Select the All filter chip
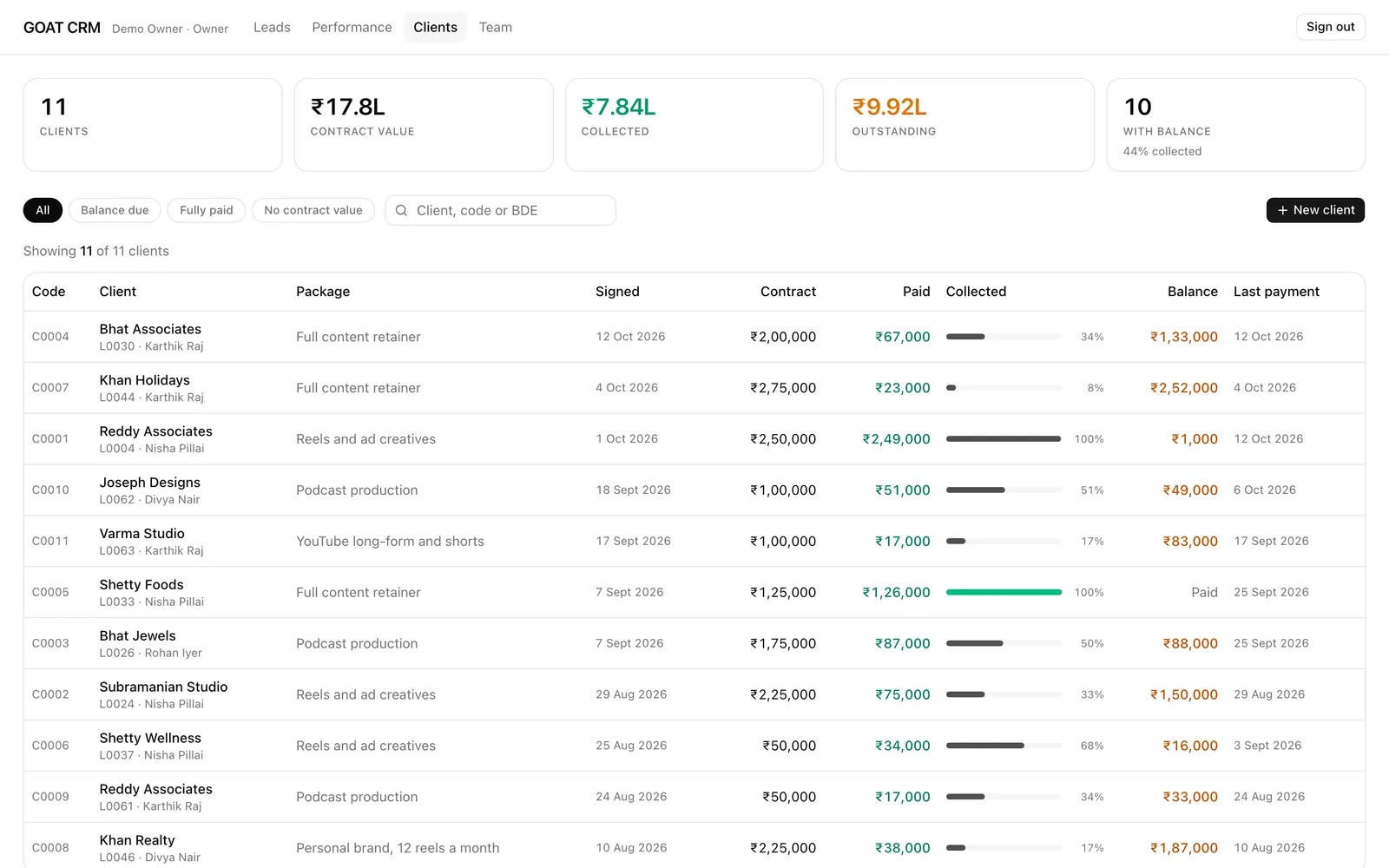The width and height of the screenshot is (1389, 868). click(43, 210)
